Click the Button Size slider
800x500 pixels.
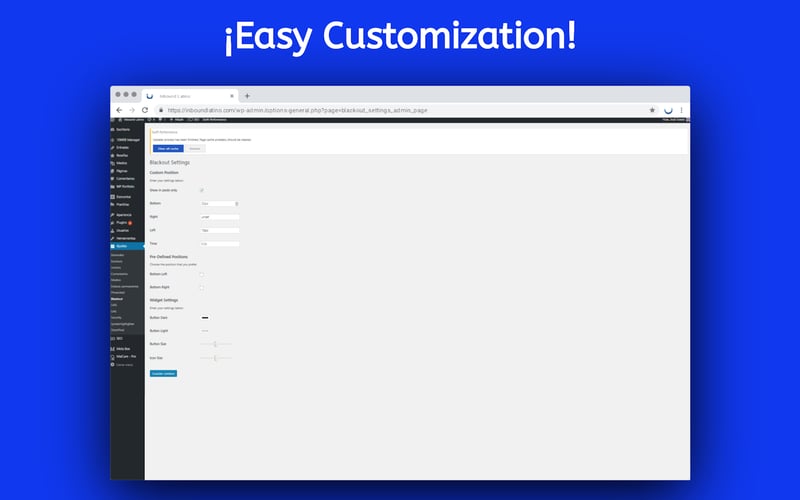coord(215,344)
